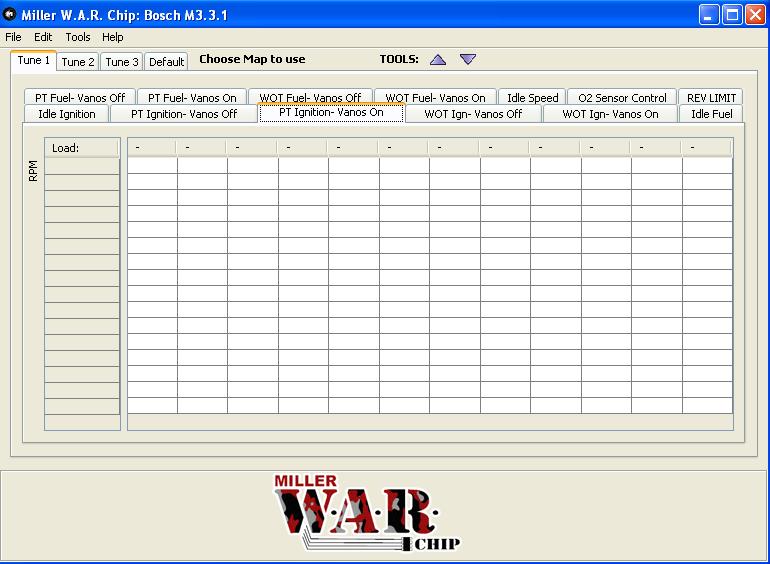The width and height of the screenshot is (770, 564).
Task: Open the REV LIMIT tab
Action: coord(711,97)
